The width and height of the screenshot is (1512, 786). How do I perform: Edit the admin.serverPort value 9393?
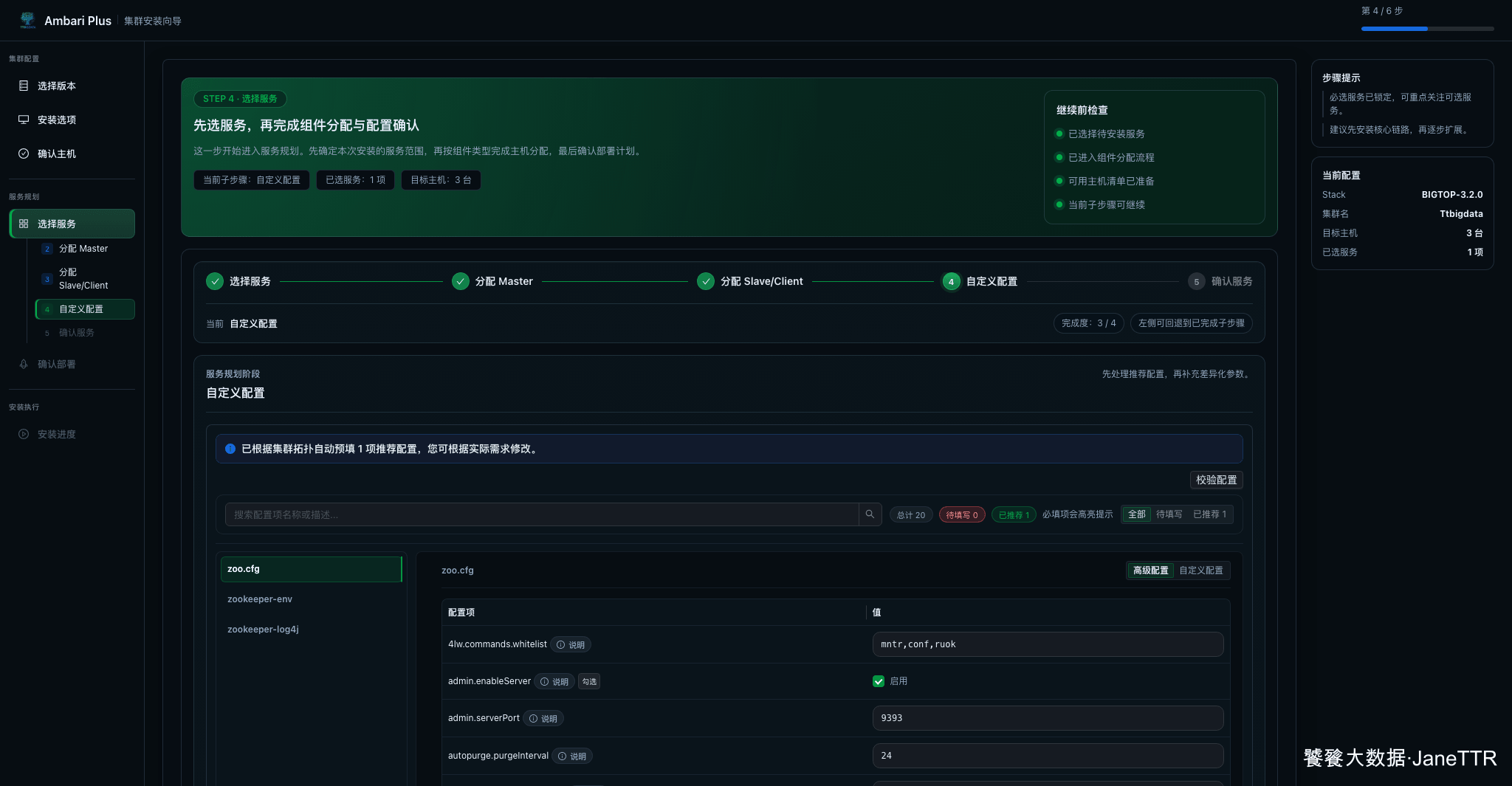(1048, 718)
